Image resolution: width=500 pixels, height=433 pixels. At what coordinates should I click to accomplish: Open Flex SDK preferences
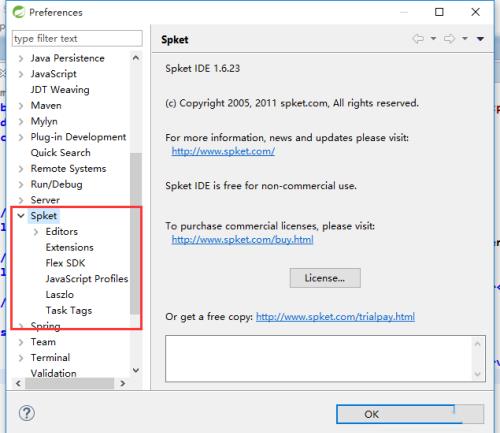[65, 263]
